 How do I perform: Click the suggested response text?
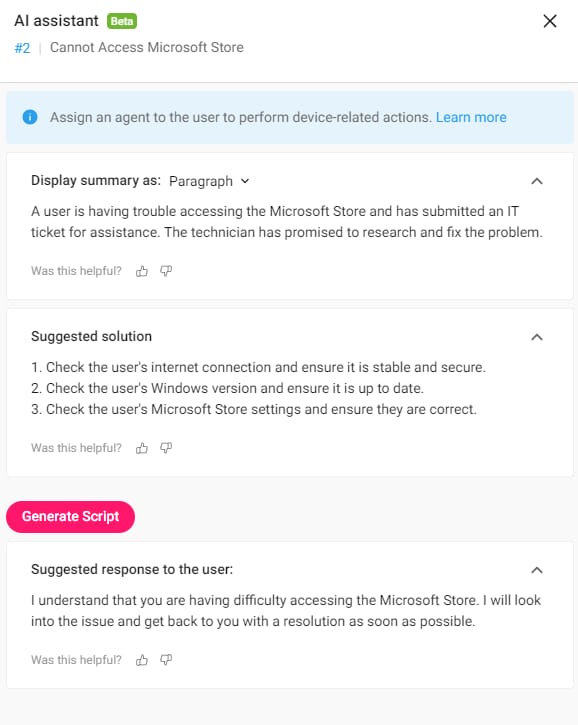[286, 611]
